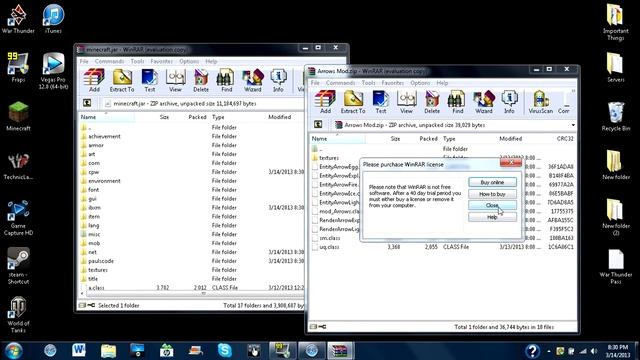Screen dimensions: 640x360
Task: Click WinRAR taskbar button
Action: (340, 351)
